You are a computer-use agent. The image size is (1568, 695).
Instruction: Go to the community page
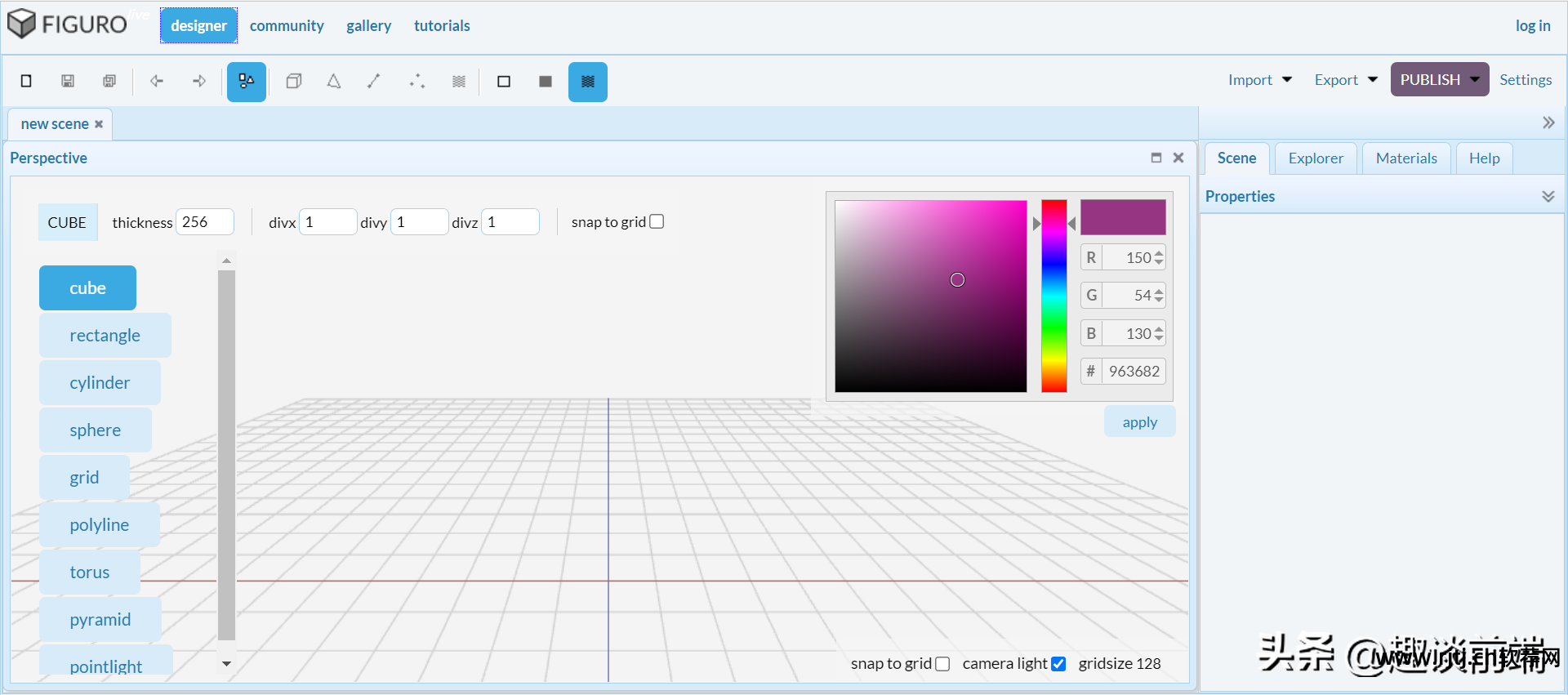[x=287, y=25]
